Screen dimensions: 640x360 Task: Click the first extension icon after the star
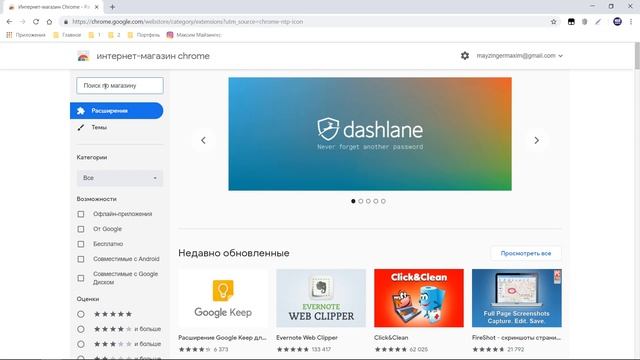(571, 22)
